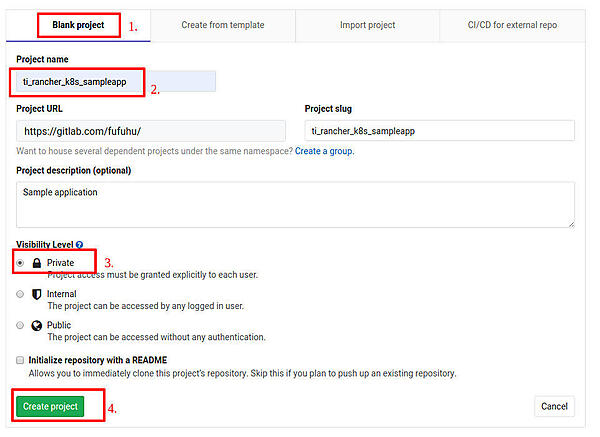Viewport: 600px width, 437px height.
Task: Click the Project URL field
Action: [x=151, y=131]
